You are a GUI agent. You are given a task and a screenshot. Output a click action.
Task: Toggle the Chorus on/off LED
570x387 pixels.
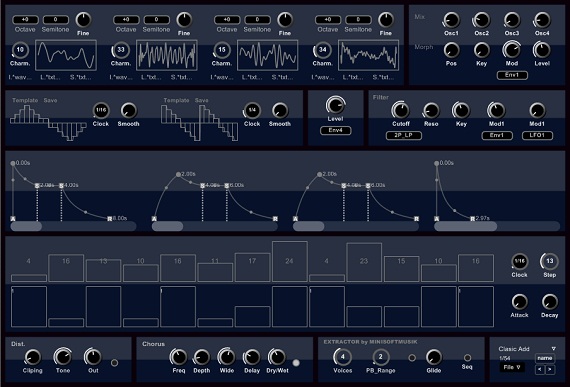pos(296,363)
